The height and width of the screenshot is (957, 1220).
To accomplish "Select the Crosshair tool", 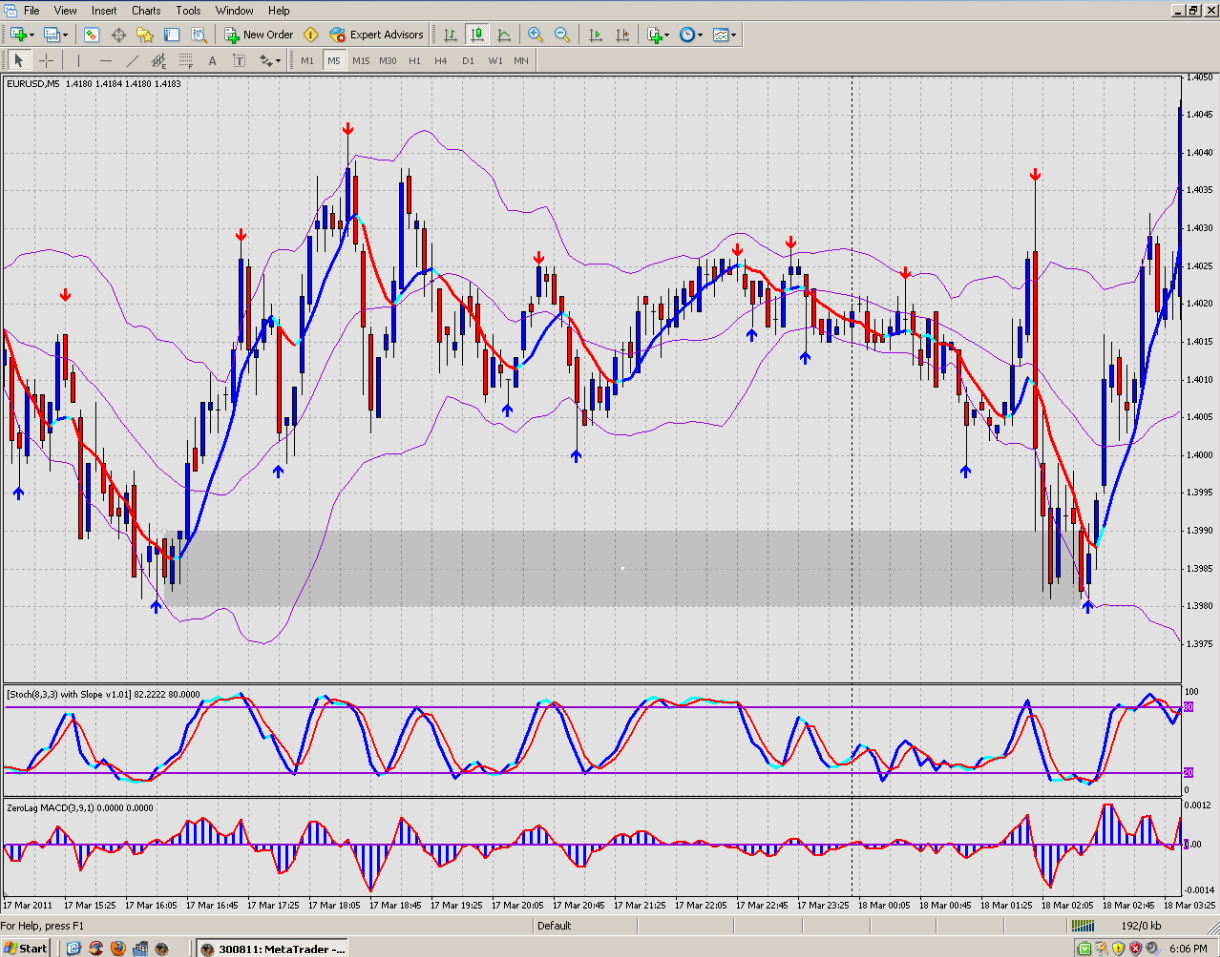I will (x=46, y=60).
